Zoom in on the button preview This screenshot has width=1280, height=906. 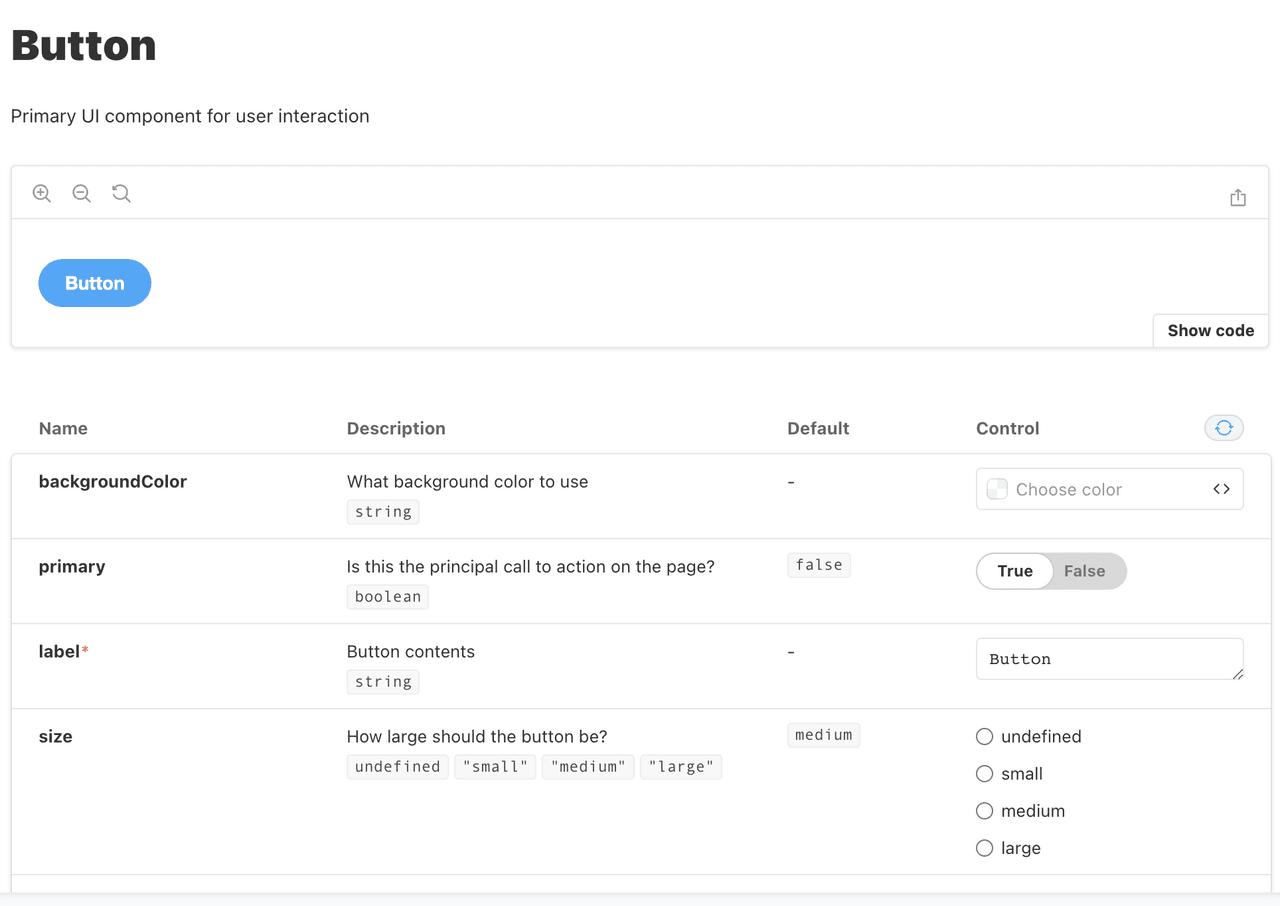pos(42,194)
